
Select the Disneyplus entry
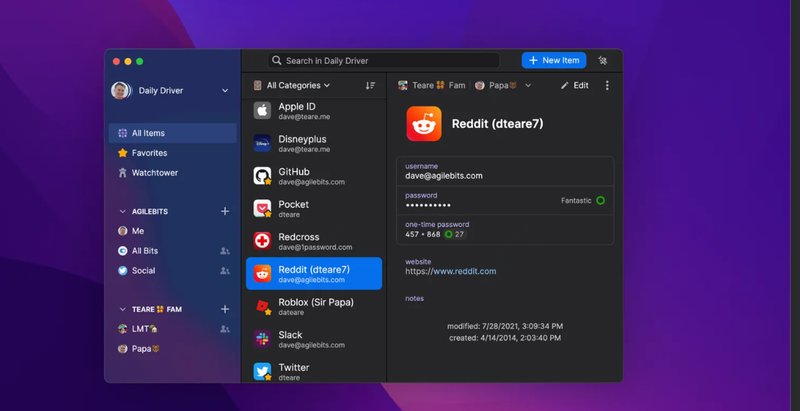coord(313,144)
